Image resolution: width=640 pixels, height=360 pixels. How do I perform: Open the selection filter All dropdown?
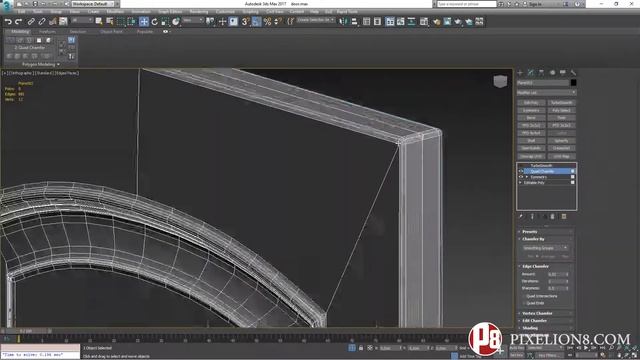pyautogui.click(x=83, y=20)
